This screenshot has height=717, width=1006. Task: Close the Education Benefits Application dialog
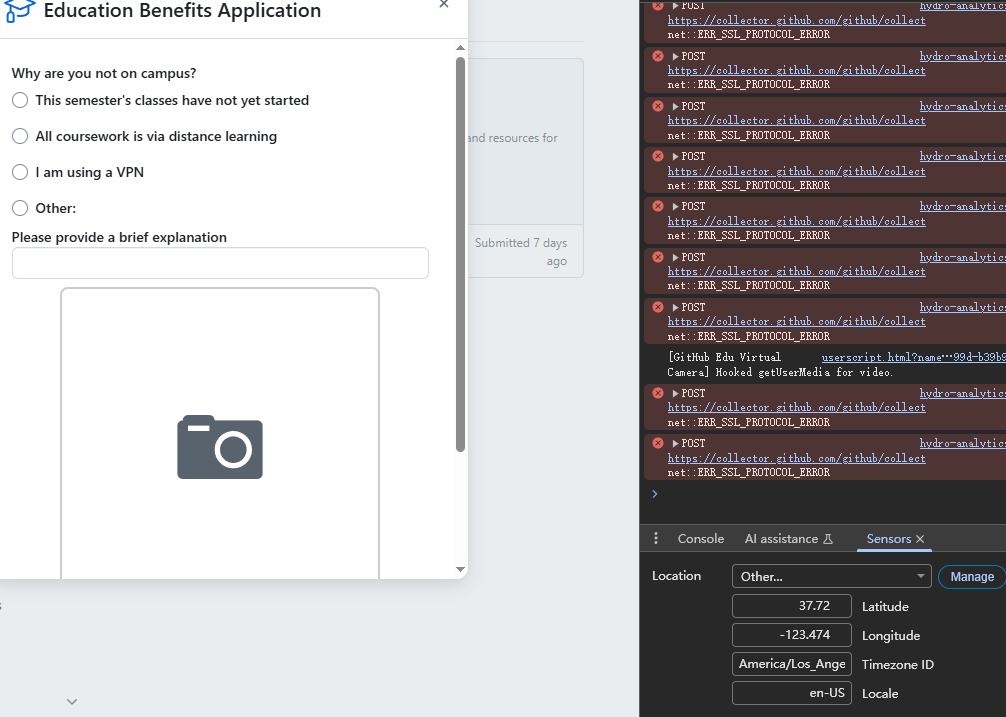(x=444, y=4)
